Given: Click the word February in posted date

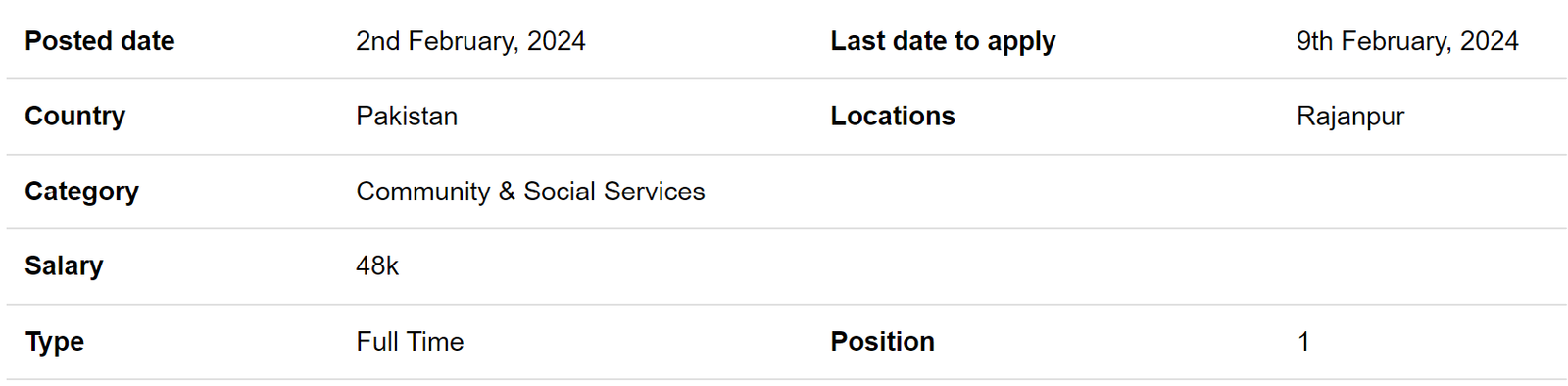Looking at the screenshot, I should tap(464, 41).
